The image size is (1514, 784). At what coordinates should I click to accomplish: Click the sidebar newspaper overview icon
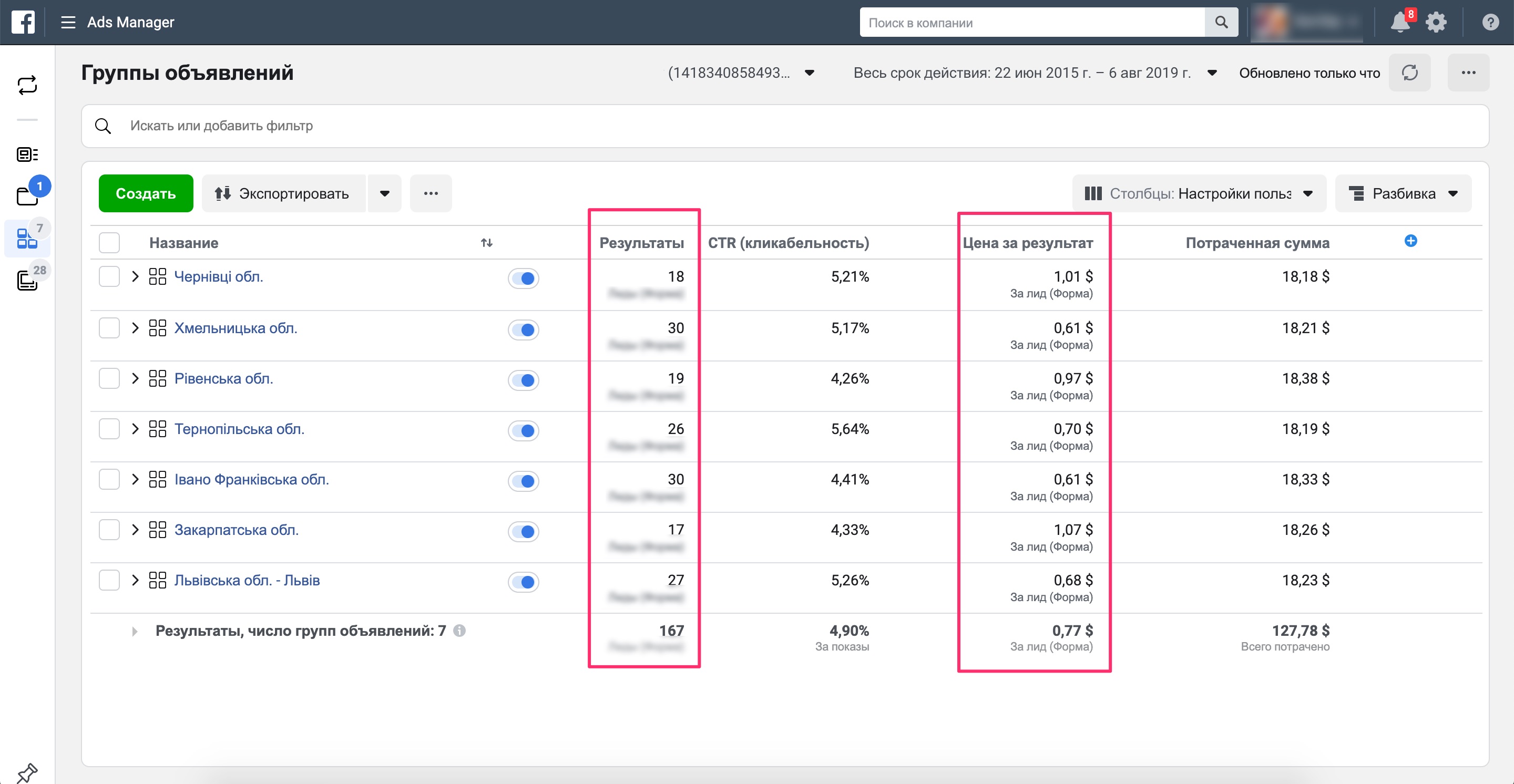(27, 154)
